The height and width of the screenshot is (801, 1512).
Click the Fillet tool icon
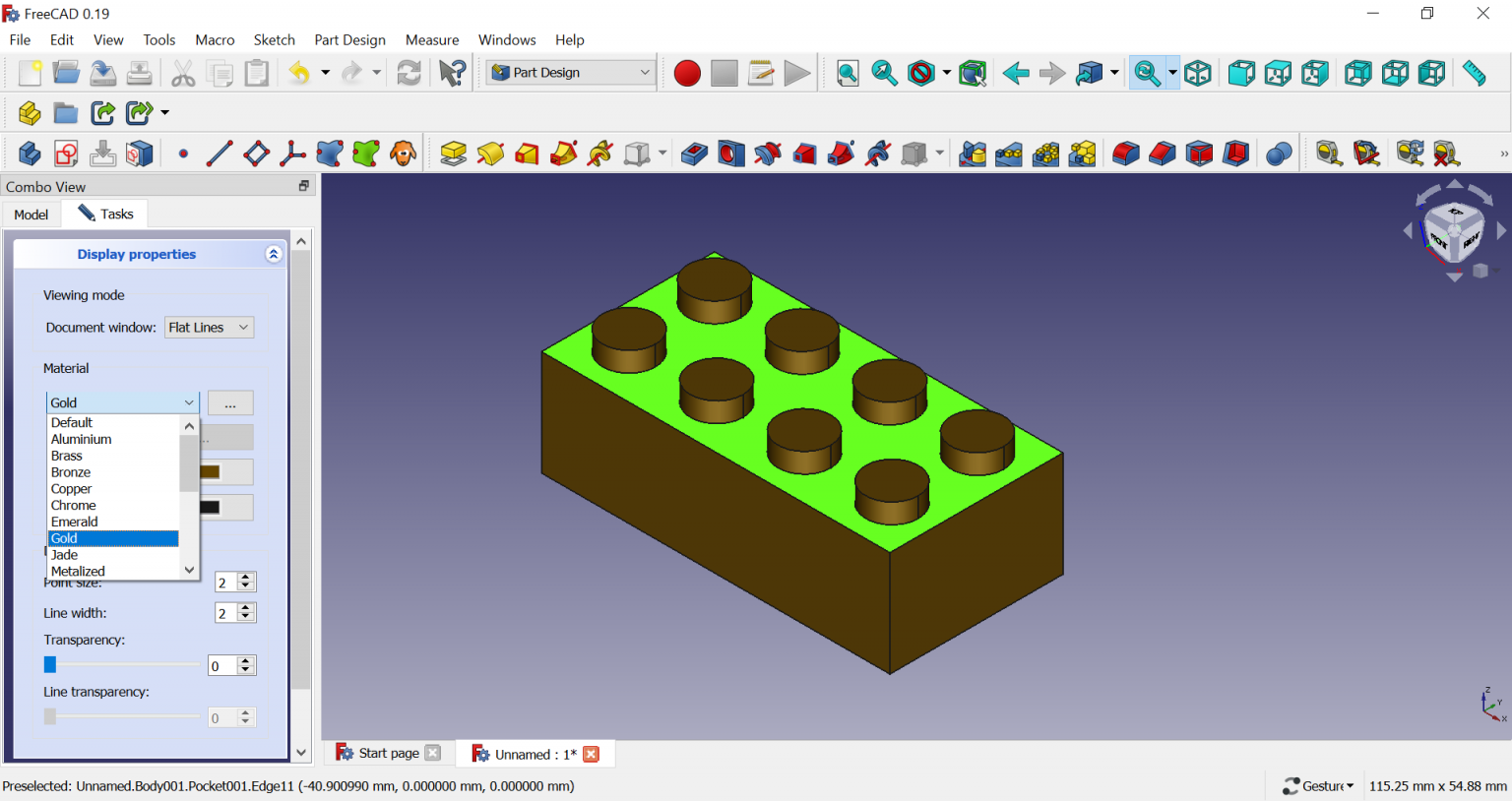click(x=1125, y=154)
